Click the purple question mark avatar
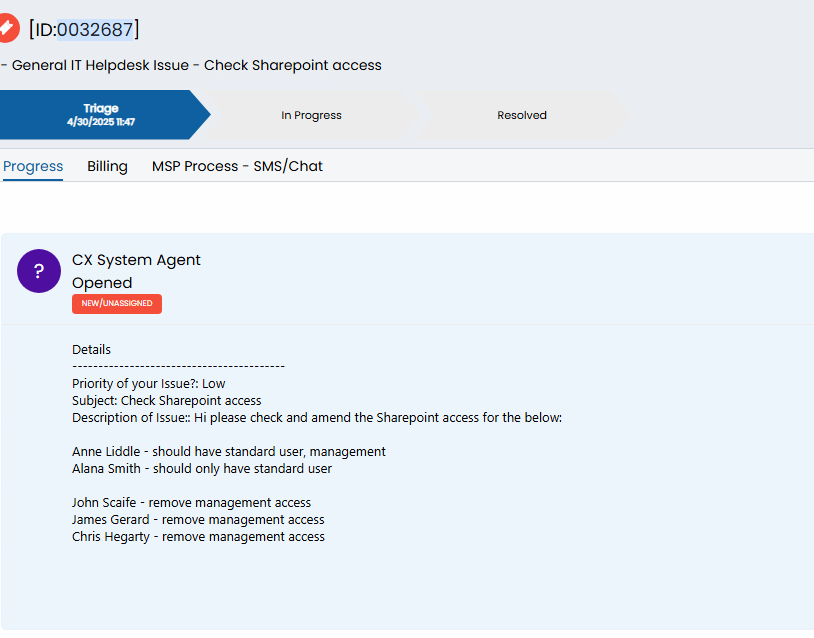This screenshot has height=638, width=814. pyautogui.click(x=39, y=271)
